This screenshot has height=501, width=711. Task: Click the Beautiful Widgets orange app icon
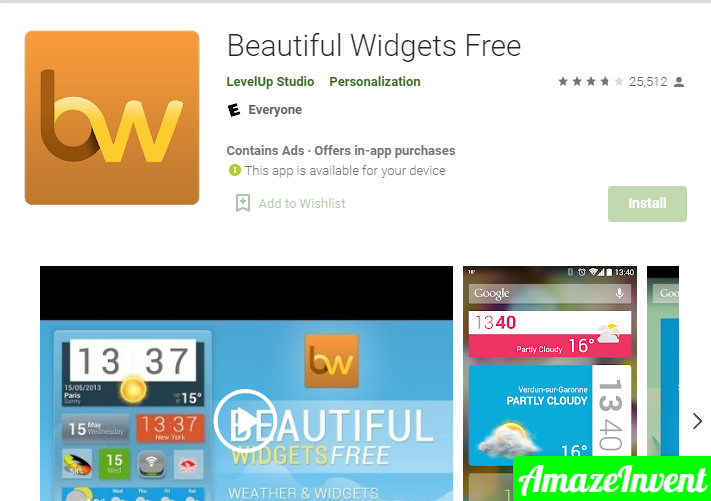[112, 118]
